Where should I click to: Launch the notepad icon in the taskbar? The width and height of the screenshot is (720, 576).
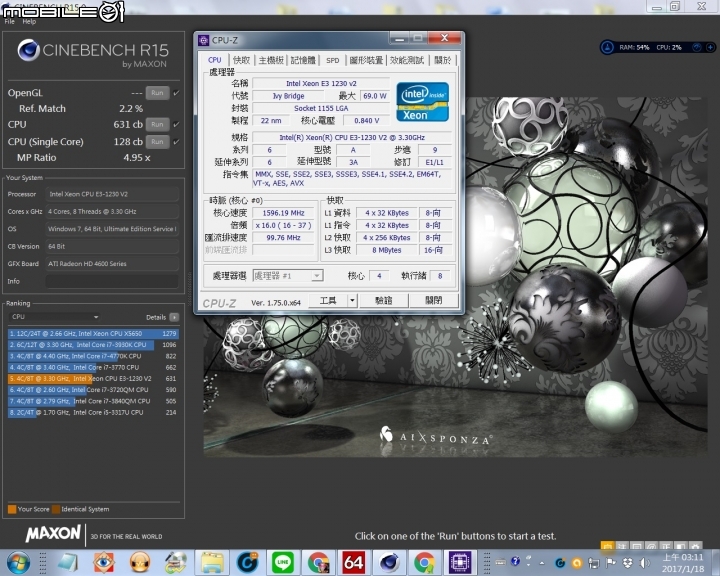click(68, 563)
